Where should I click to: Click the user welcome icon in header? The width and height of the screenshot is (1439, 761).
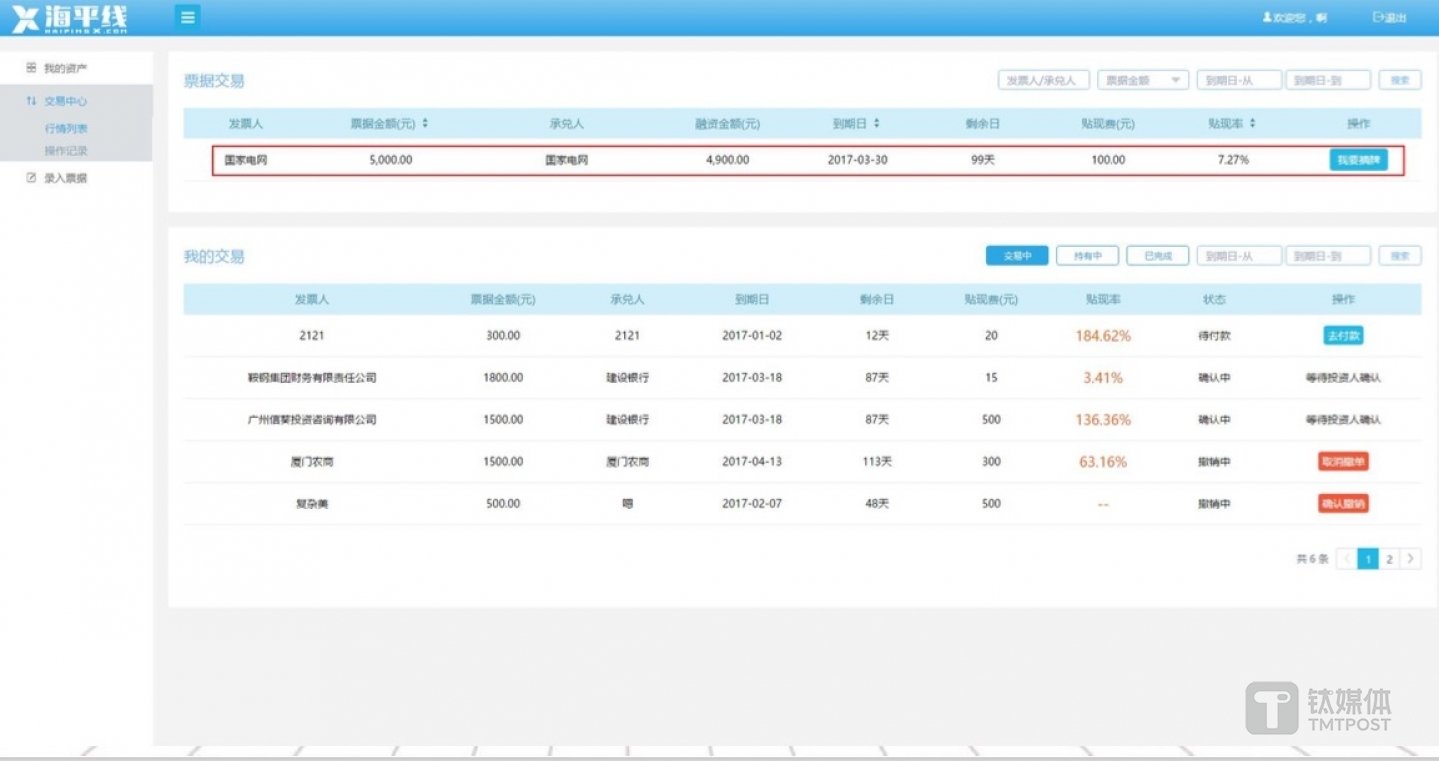(1267, 18)
